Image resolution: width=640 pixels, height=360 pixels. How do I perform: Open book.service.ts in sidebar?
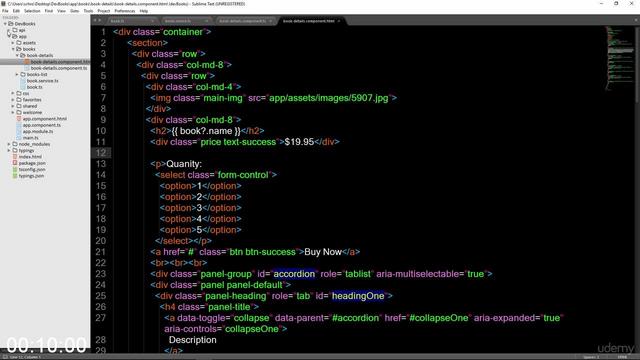(x=42, y=81)
